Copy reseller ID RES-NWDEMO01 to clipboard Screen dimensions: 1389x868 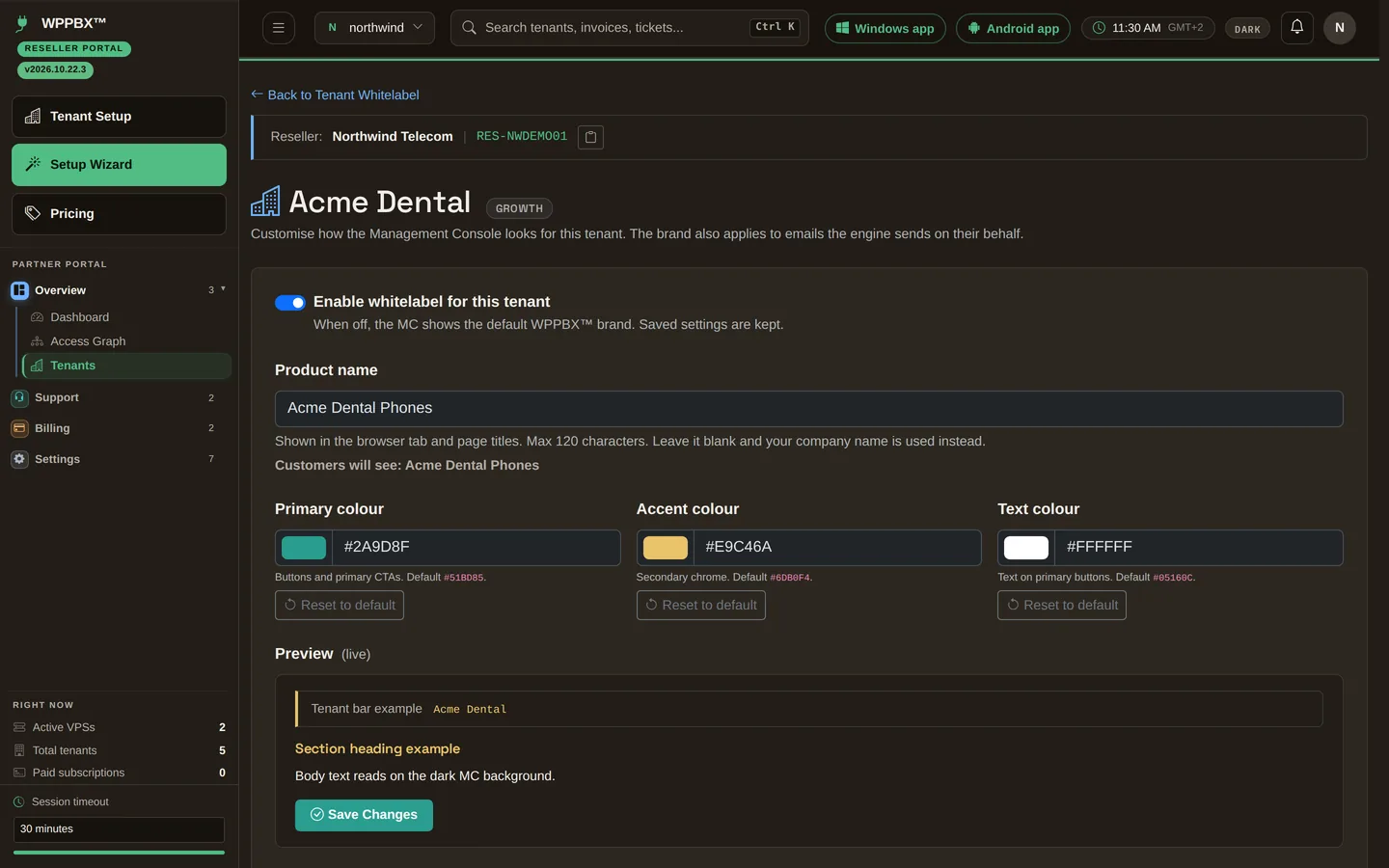coord(590,137)
